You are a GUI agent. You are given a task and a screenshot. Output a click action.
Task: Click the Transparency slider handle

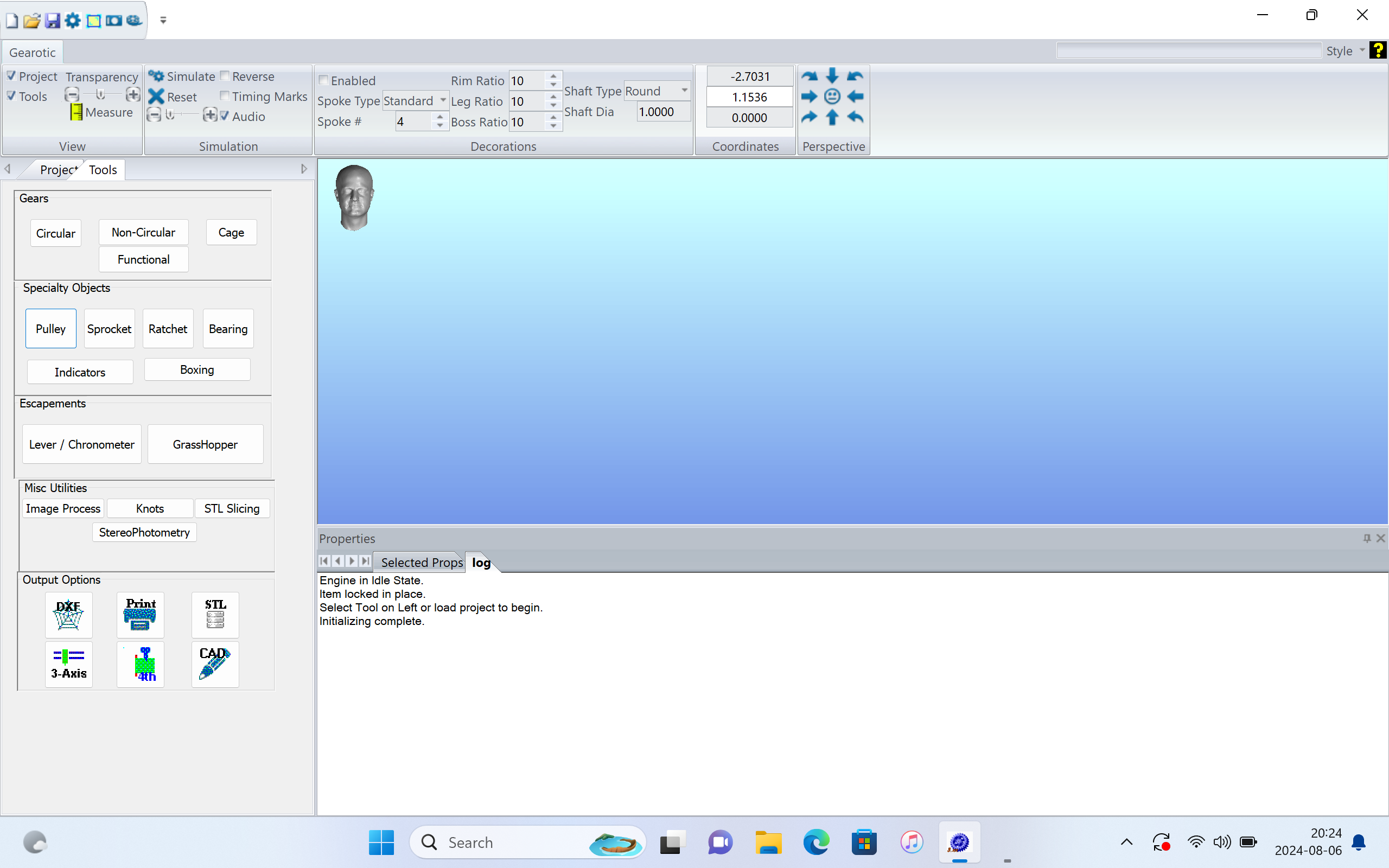[x=100, y=94]
